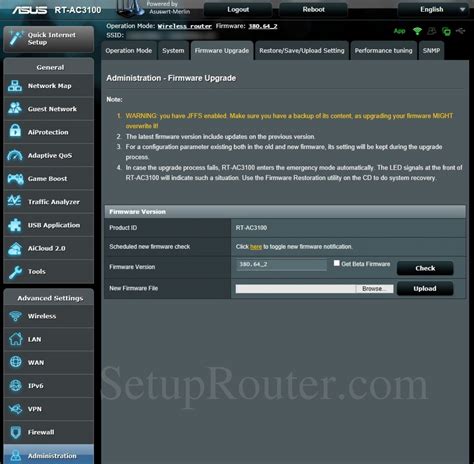Click the Browse file button

pos(374,289)
